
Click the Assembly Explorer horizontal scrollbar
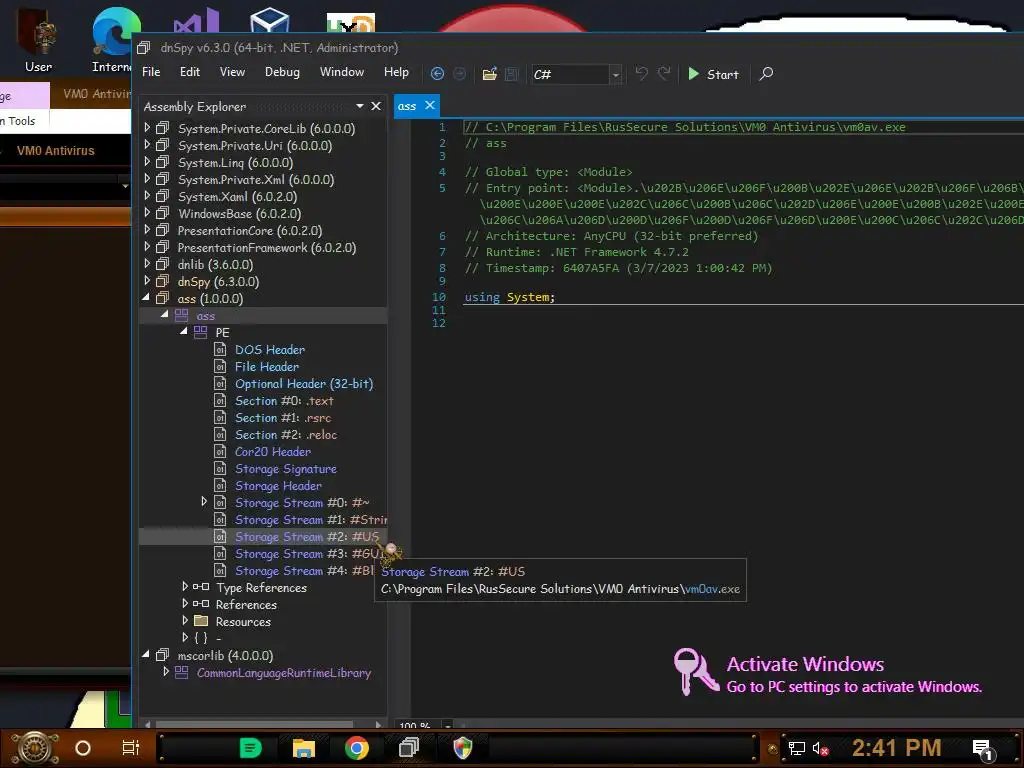[x=255, y=724]
